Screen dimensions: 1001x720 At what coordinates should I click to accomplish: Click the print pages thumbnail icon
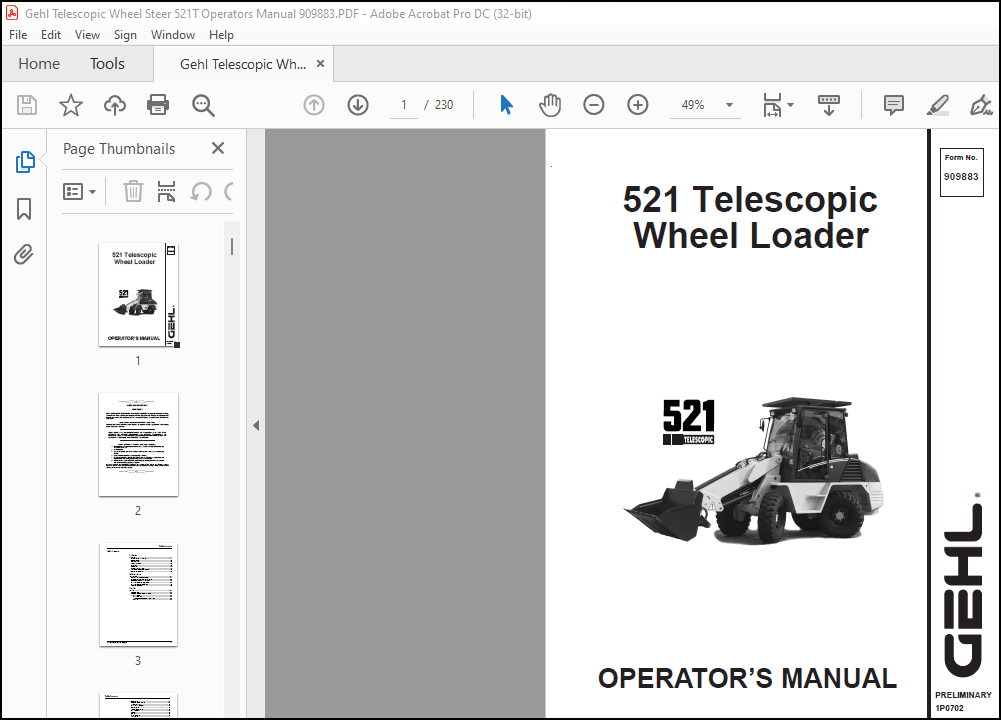click(166, 191)
